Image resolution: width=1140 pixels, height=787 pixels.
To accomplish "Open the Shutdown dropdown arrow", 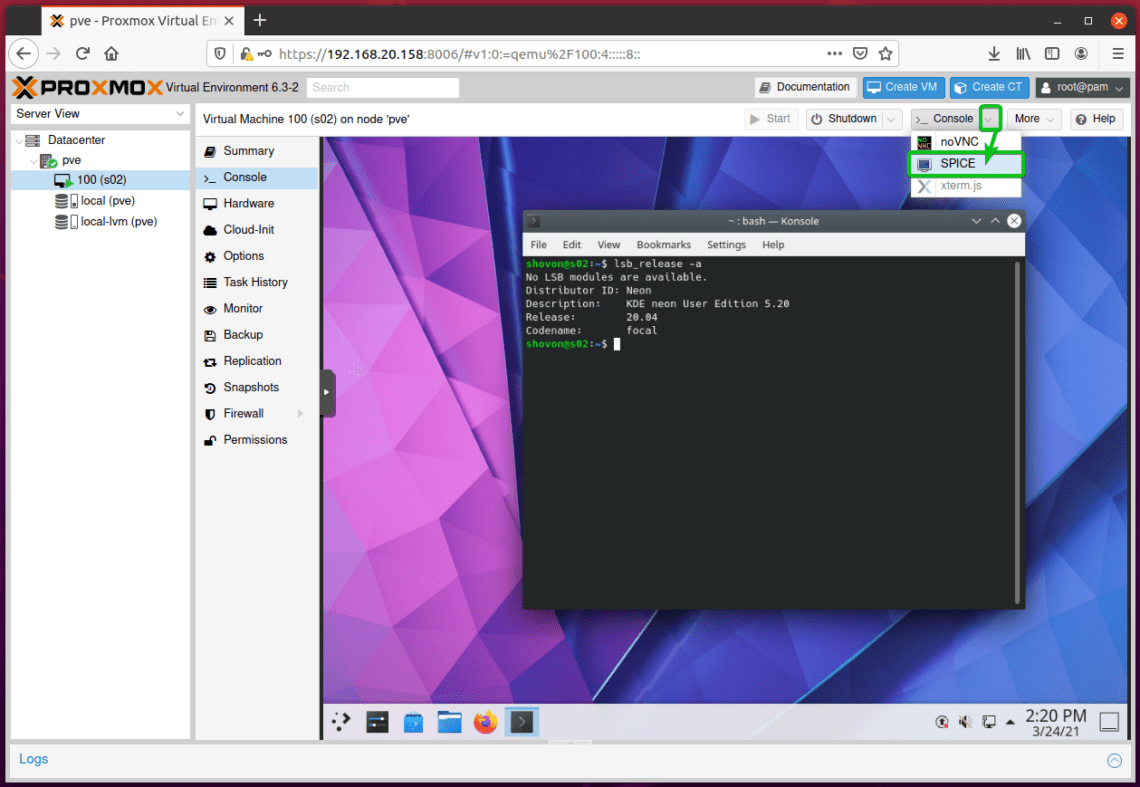I will point(892,119).
